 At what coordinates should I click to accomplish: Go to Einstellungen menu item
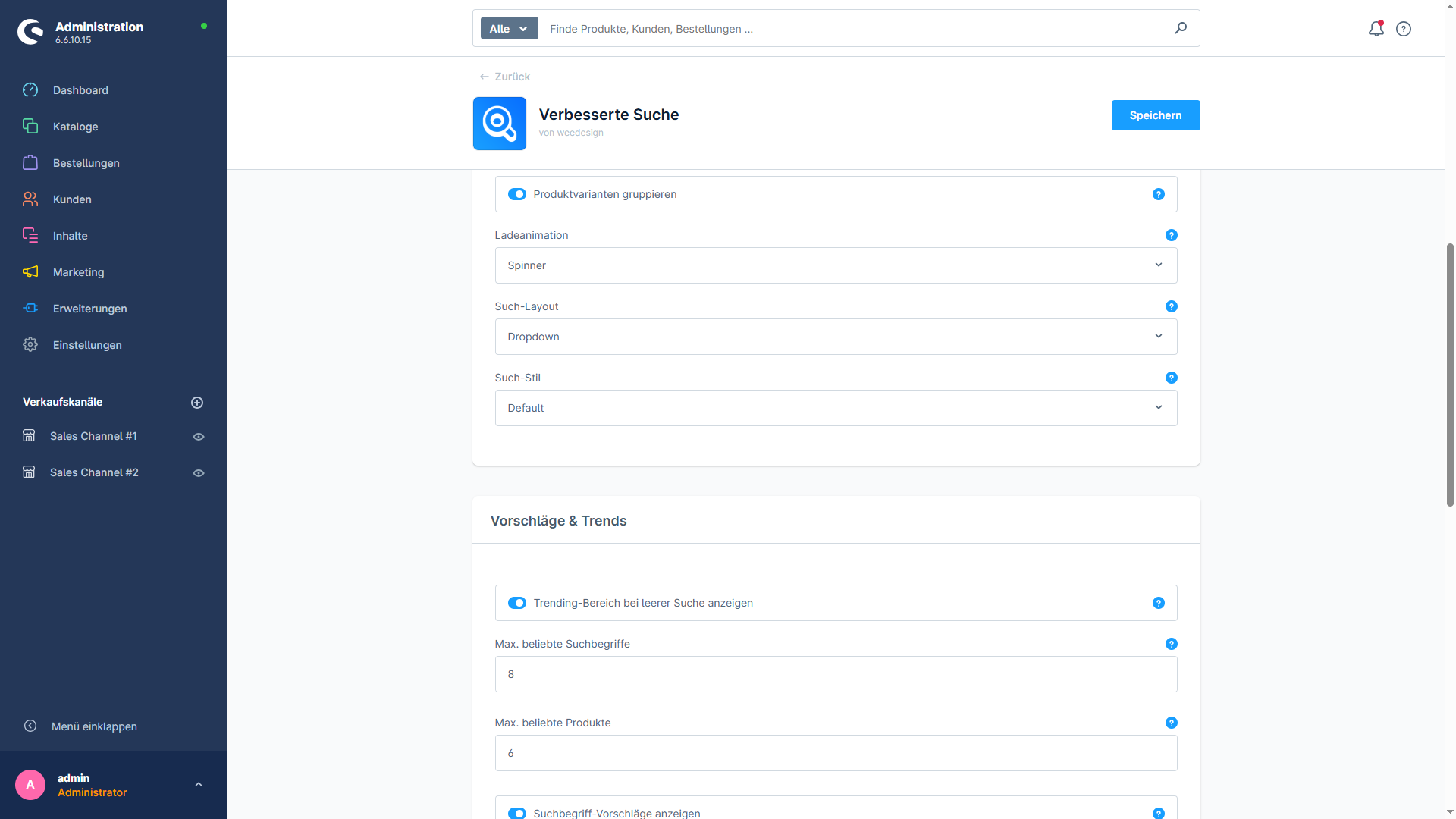(87, 345)
